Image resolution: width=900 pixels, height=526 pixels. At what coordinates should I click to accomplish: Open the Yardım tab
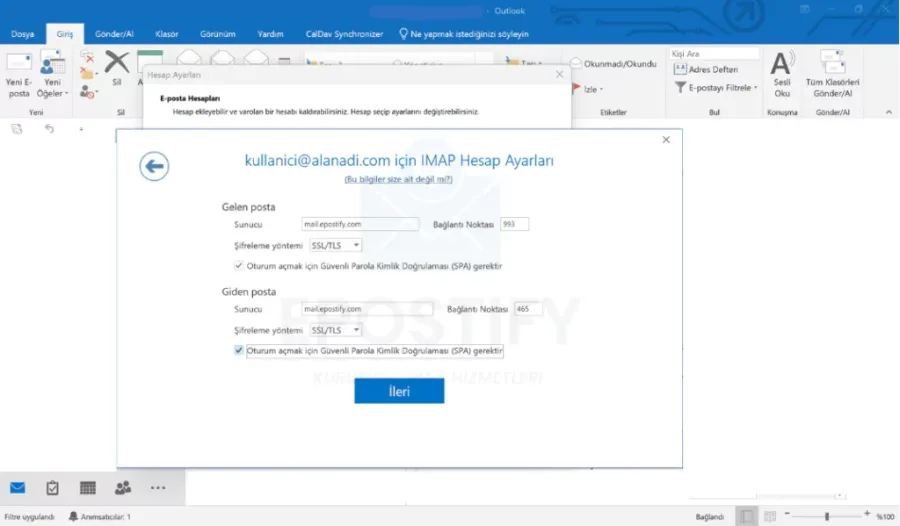[270, 34]
